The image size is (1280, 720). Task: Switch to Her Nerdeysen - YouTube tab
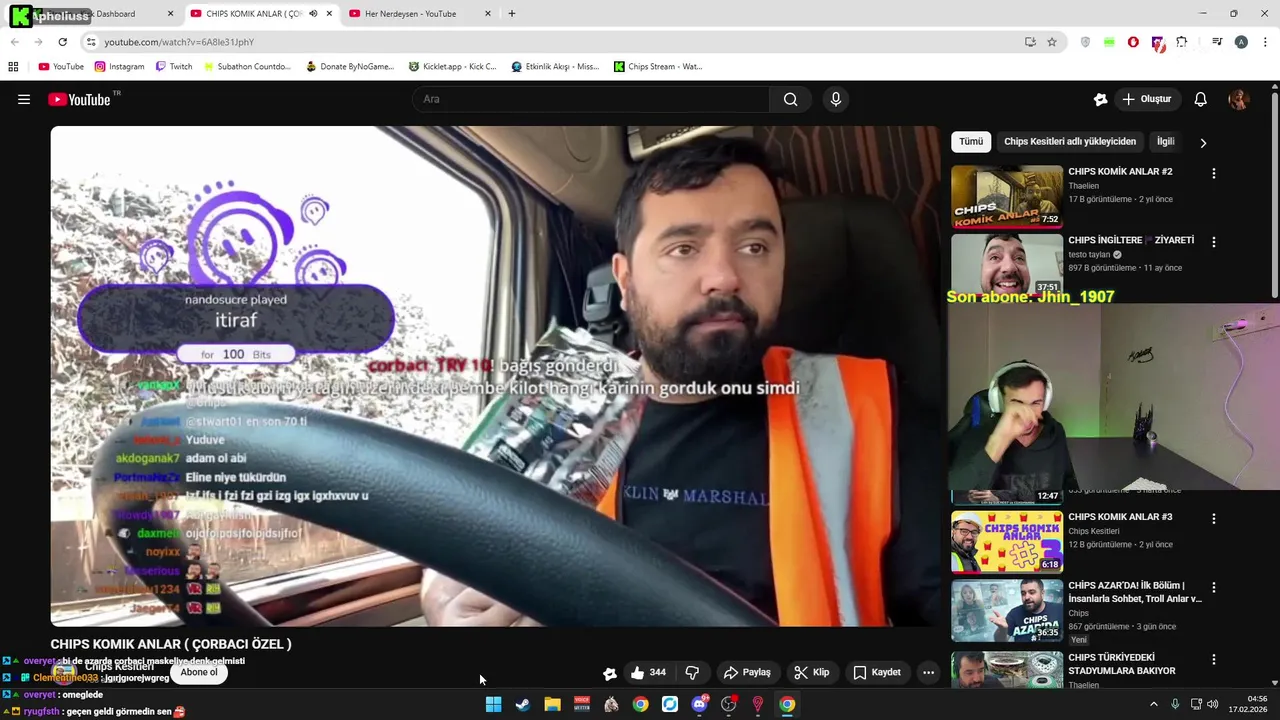point(420,14)
